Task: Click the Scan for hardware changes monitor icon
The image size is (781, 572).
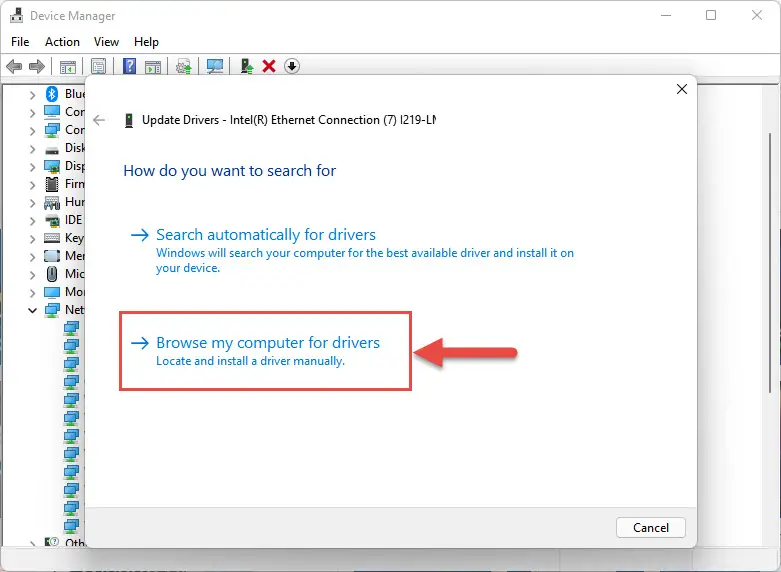Action: [215, 66]
